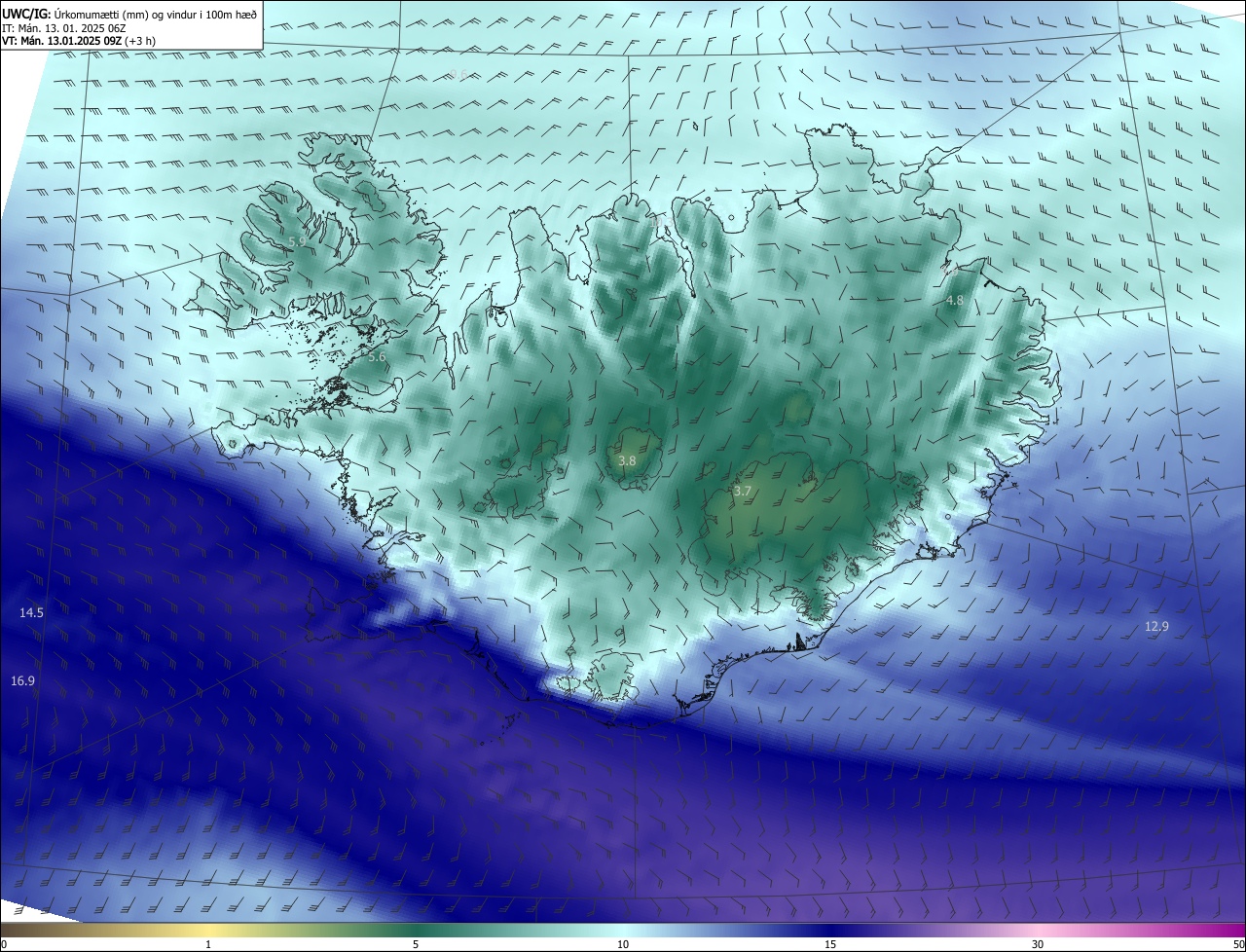Click the color scale label 5
1246x952 pixels.
click(x=416, y=944)
